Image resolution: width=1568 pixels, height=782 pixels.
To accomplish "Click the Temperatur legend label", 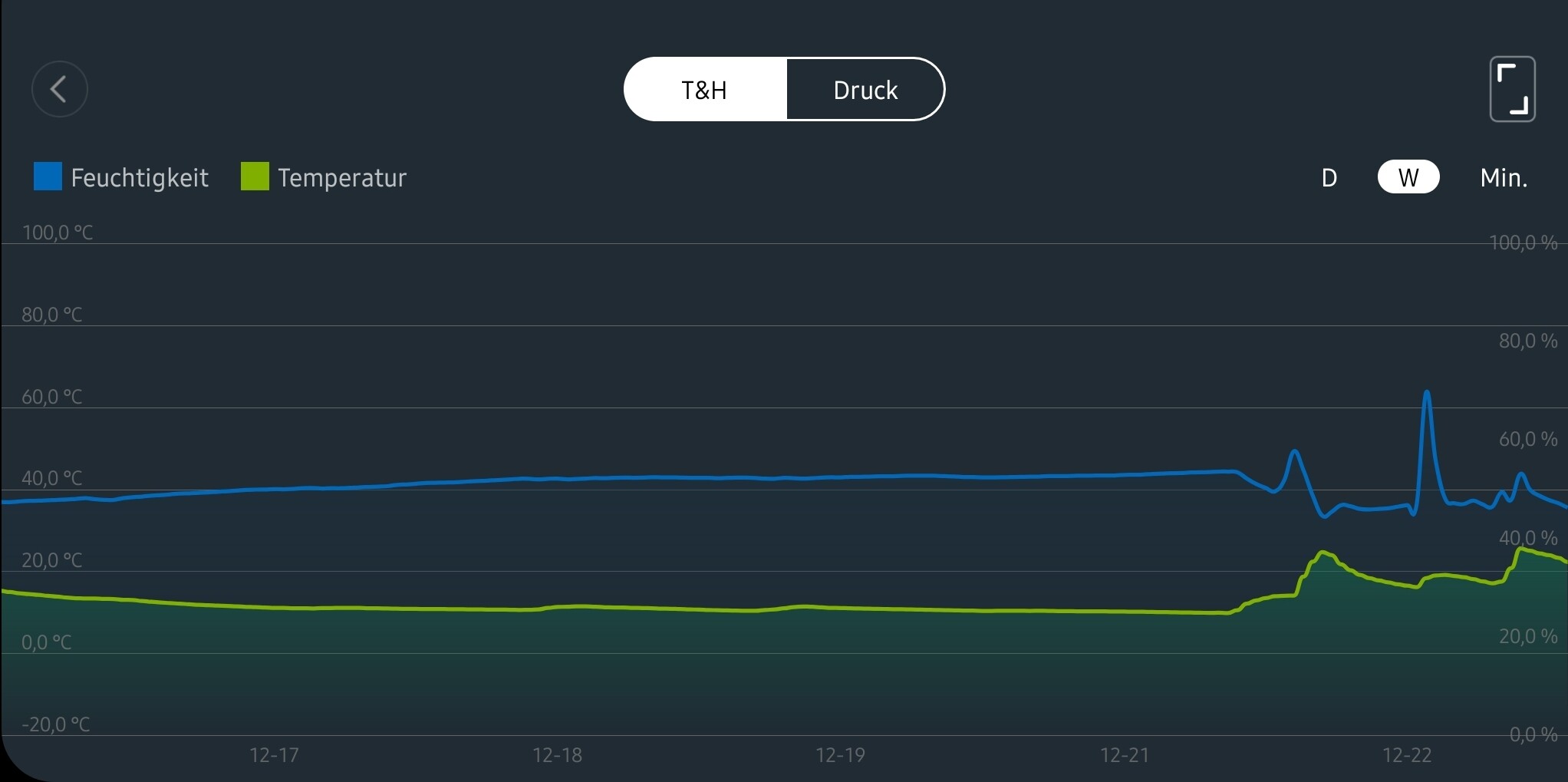I will (x=342, y=178).
